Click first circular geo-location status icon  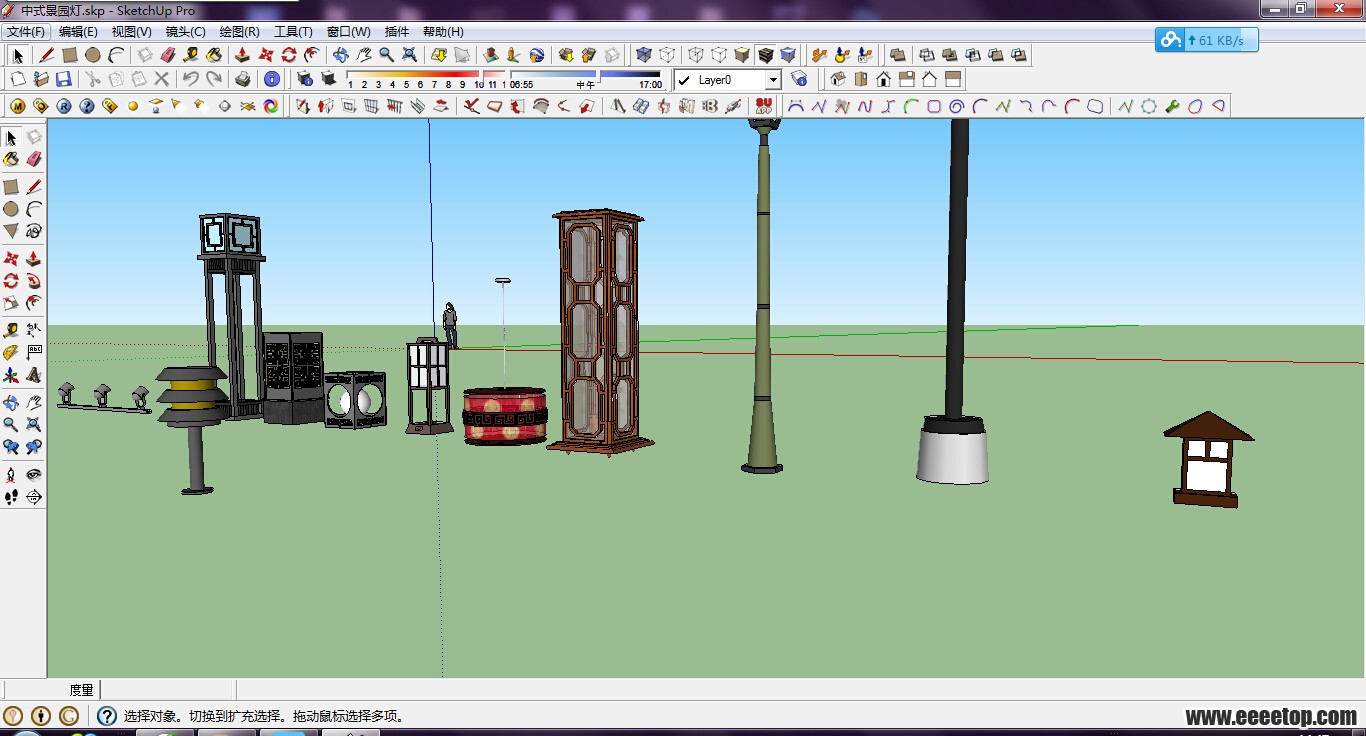13,716
